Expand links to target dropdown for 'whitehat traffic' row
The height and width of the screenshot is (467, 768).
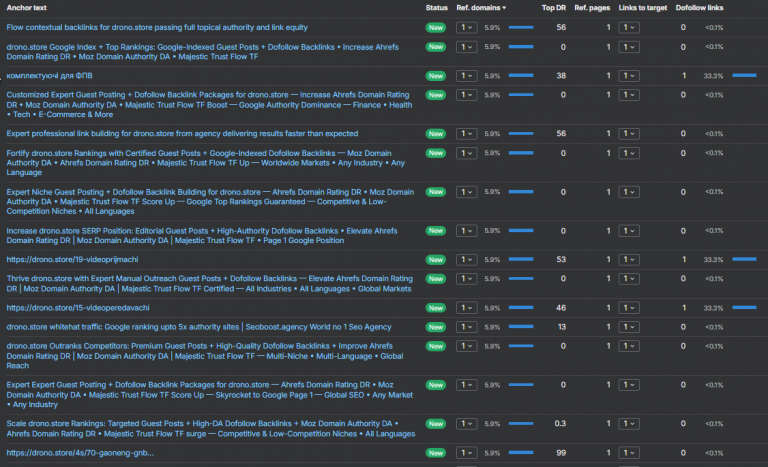click(629, 327)
